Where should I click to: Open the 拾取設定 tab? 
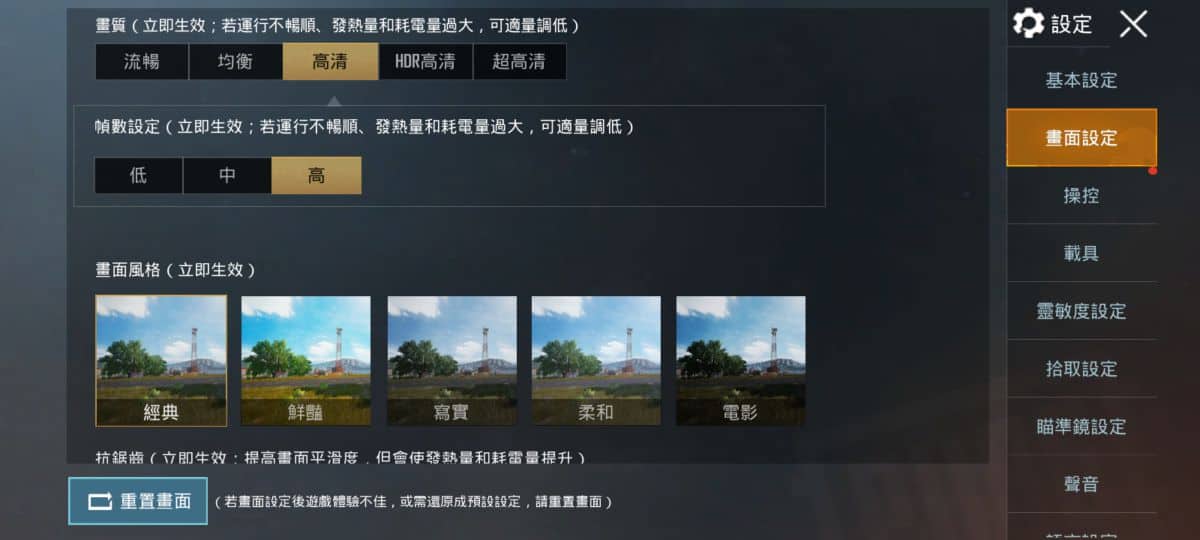click(1081, 369)
